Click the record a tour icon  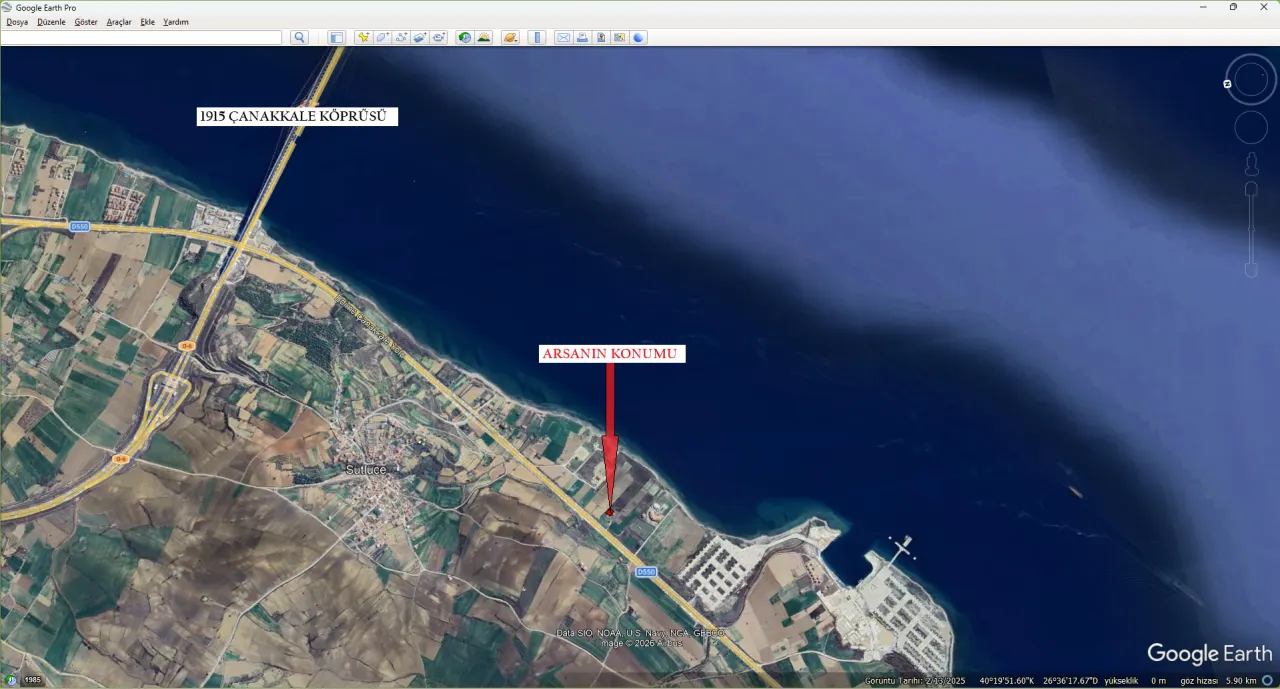pyautogui.click(x=439, y=38)
